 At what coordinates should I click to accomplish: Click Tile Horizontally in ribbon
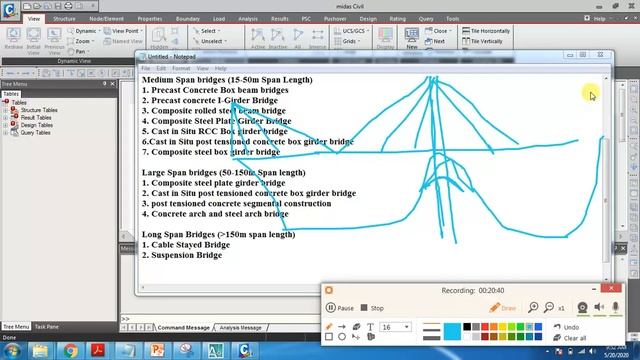[x=486, y=31]
